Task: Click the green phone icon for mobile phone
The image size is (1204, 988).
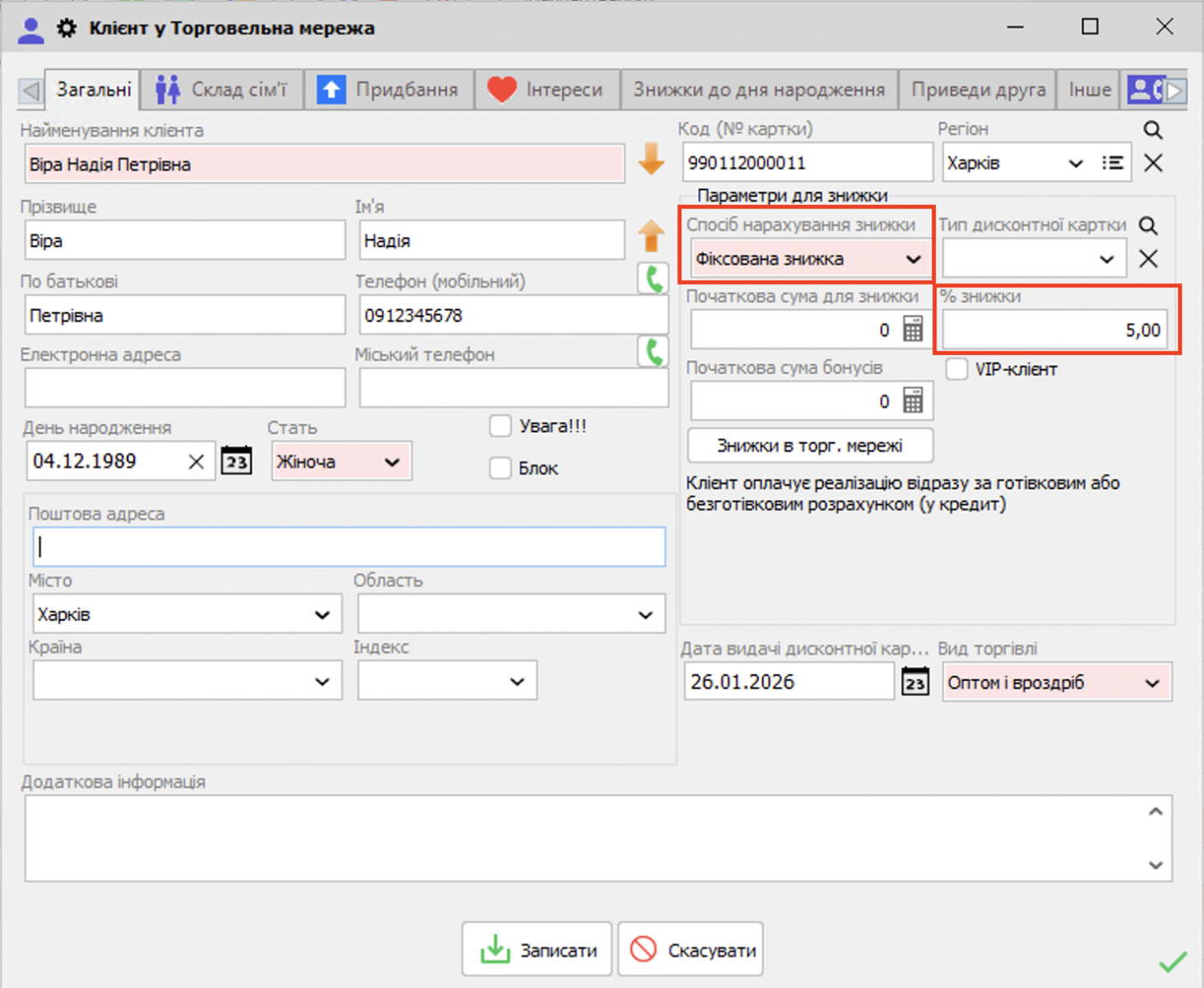Action: point(653,279)
